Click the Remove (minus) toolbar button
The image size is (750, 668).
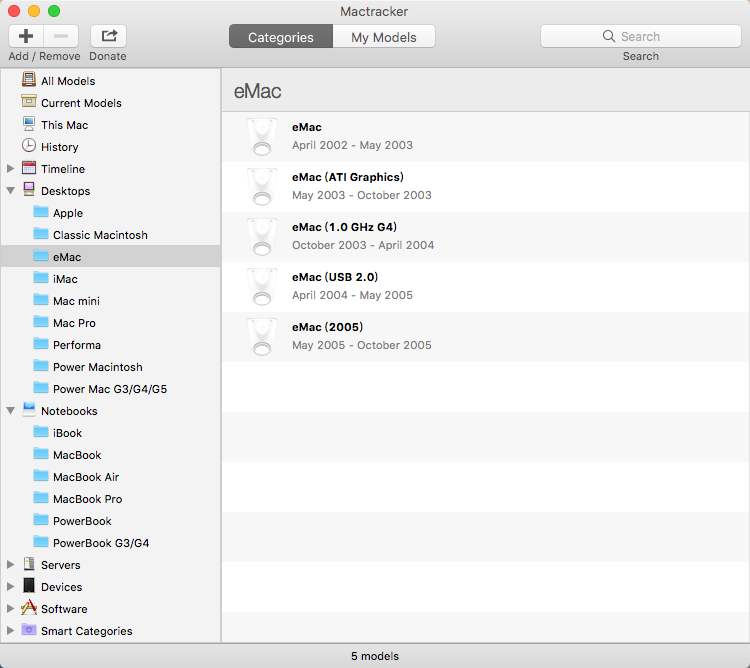(61, 36)
